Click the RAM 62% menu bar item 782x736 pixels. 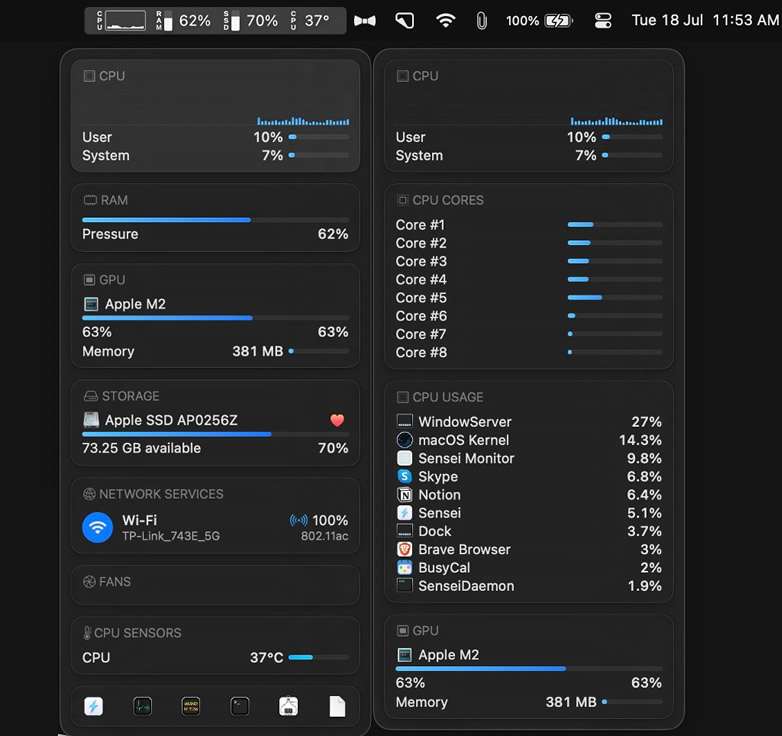click(x=183, y=20)
